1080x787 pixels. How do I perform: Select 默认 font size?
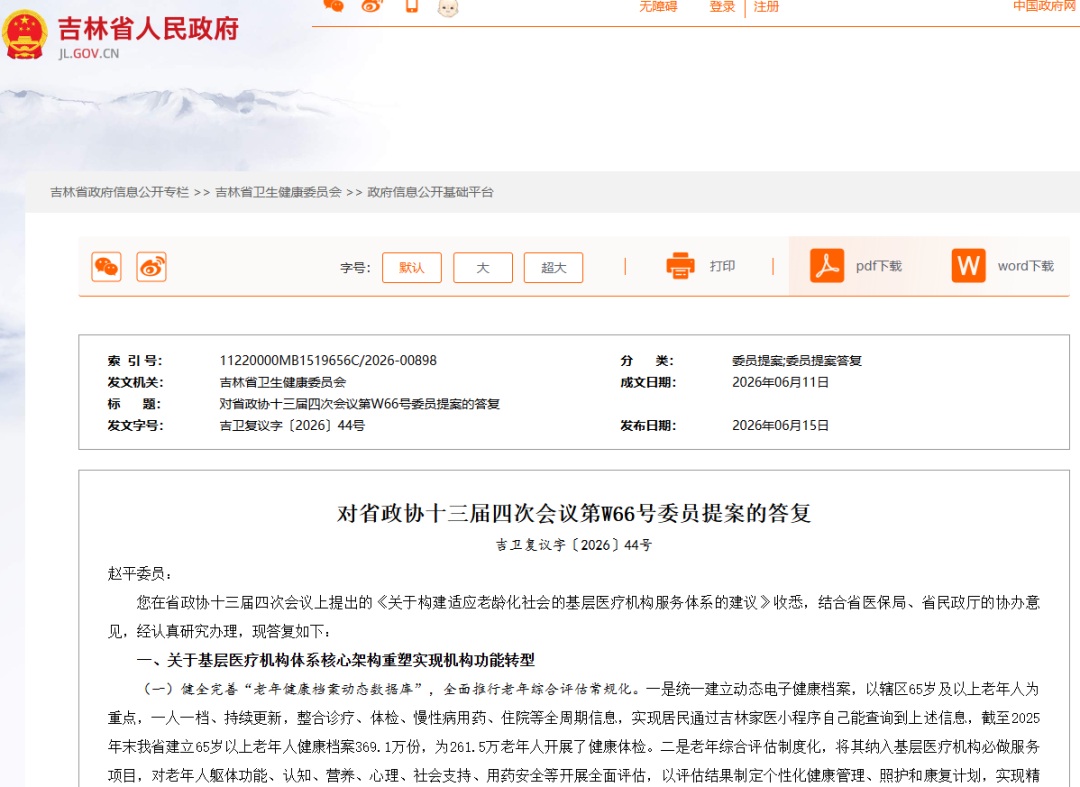click(412, 268)
